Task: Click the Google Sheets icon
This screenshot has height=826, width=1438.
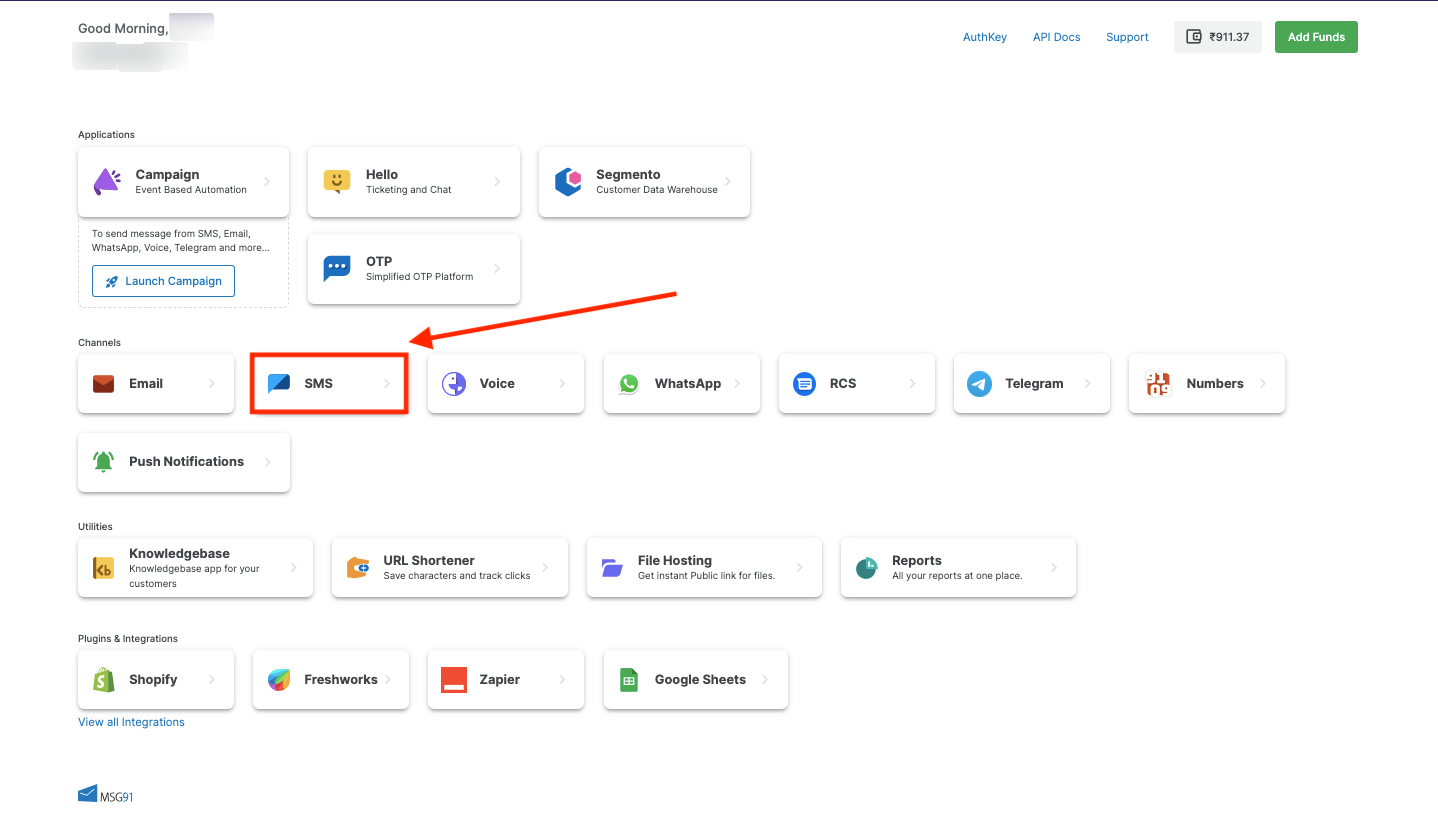Action: coord(629,680)
